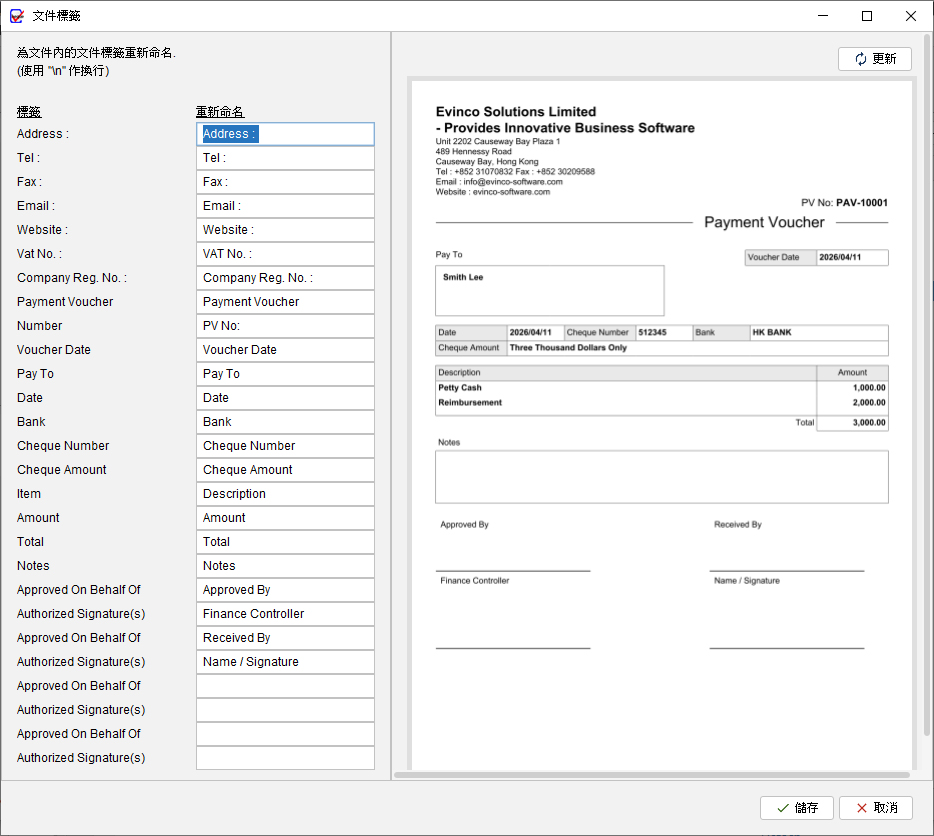
Task: Click cheque number 512345 in the preview
Action: coord(652,332)
